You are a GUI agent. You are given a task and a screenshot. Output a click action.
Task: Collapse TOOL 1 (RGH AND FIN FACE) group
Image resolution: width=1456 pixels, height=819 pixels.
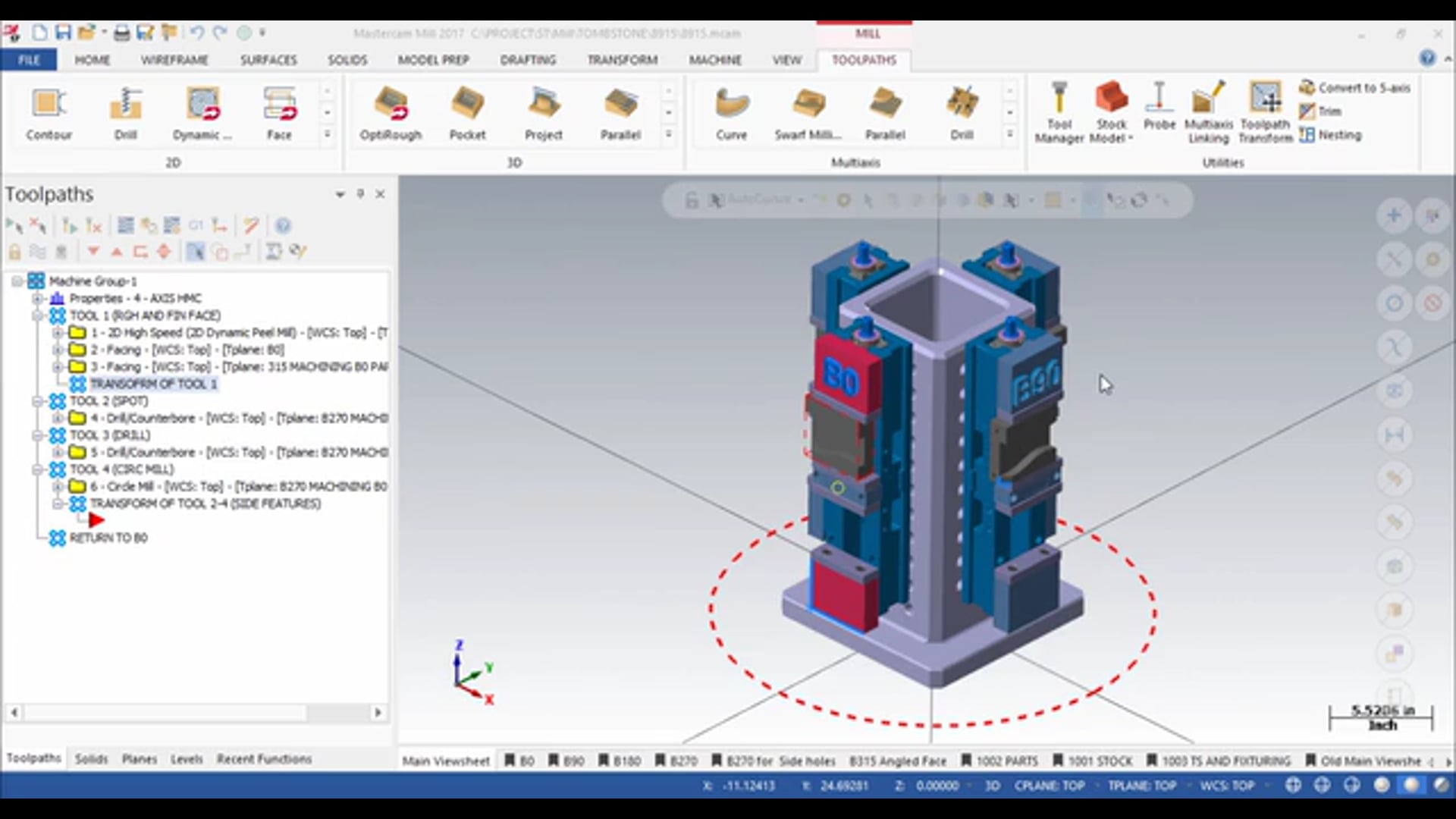[x=37, y=315]
